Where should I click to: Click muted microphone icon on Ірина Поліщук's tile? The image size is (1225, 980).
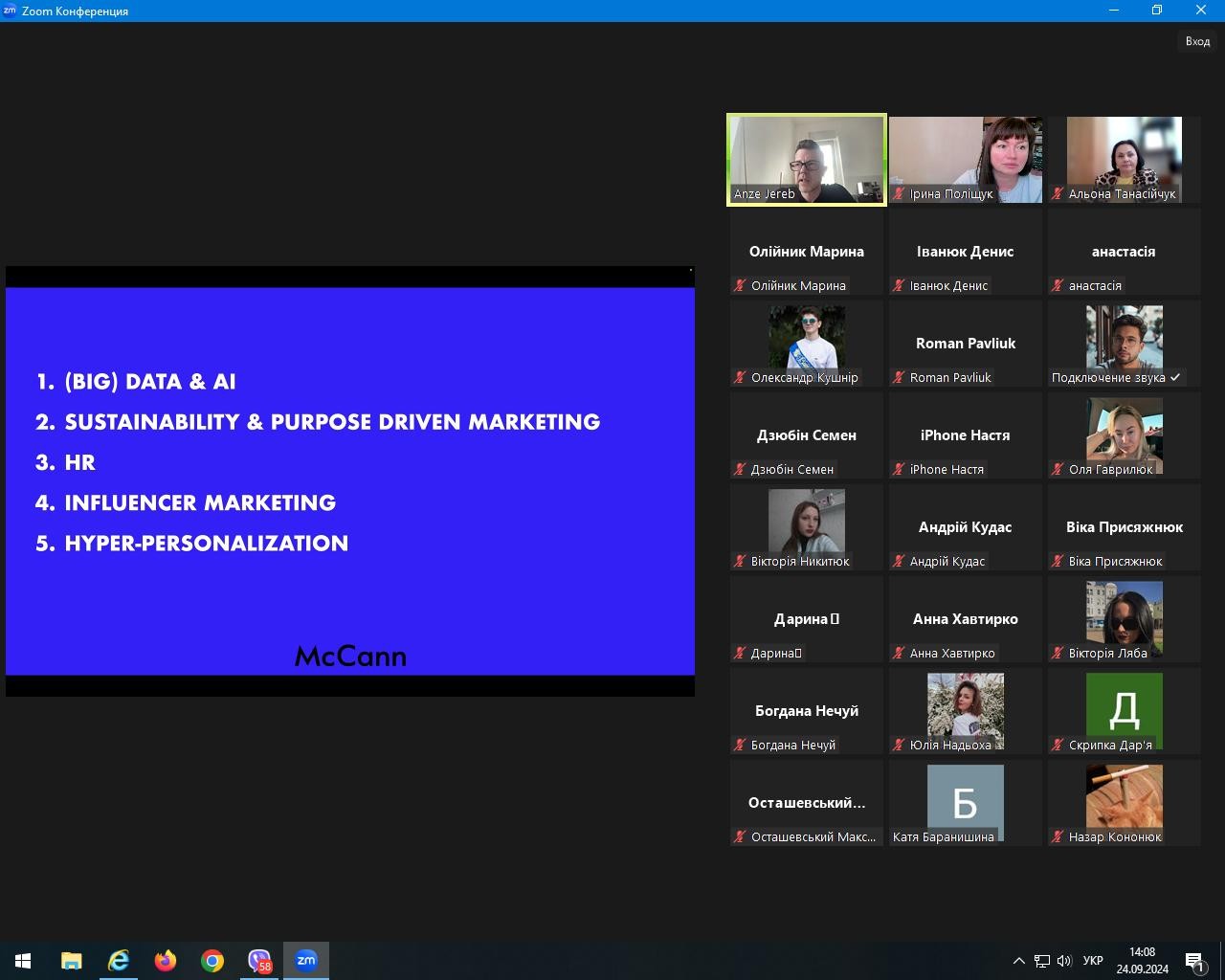pyautogui.click(x=899, y=194)
